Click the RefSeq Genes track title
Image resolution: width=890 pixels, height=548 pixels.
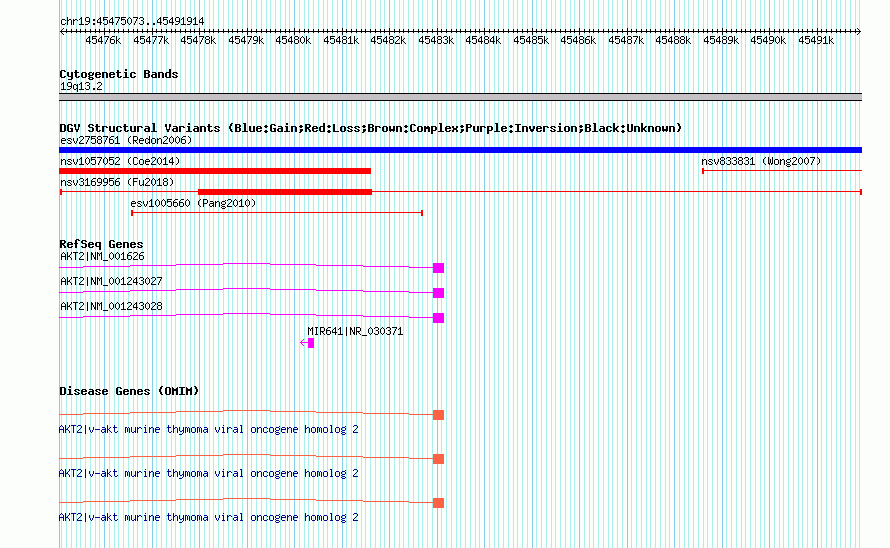coord(101,244)
